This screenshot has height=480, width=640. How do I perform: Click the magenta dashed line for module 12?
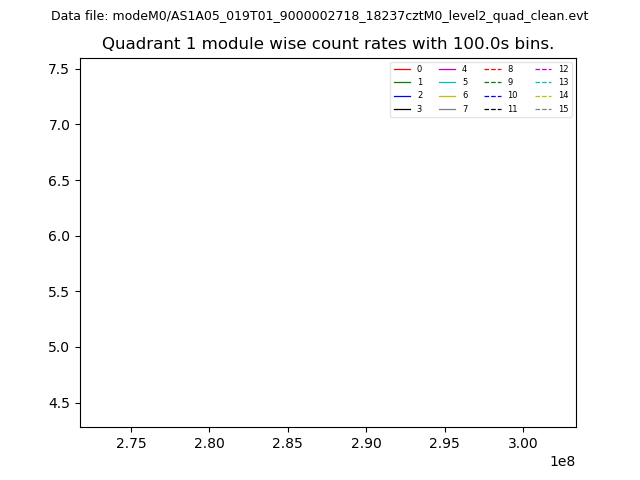[x=543, y=69]
